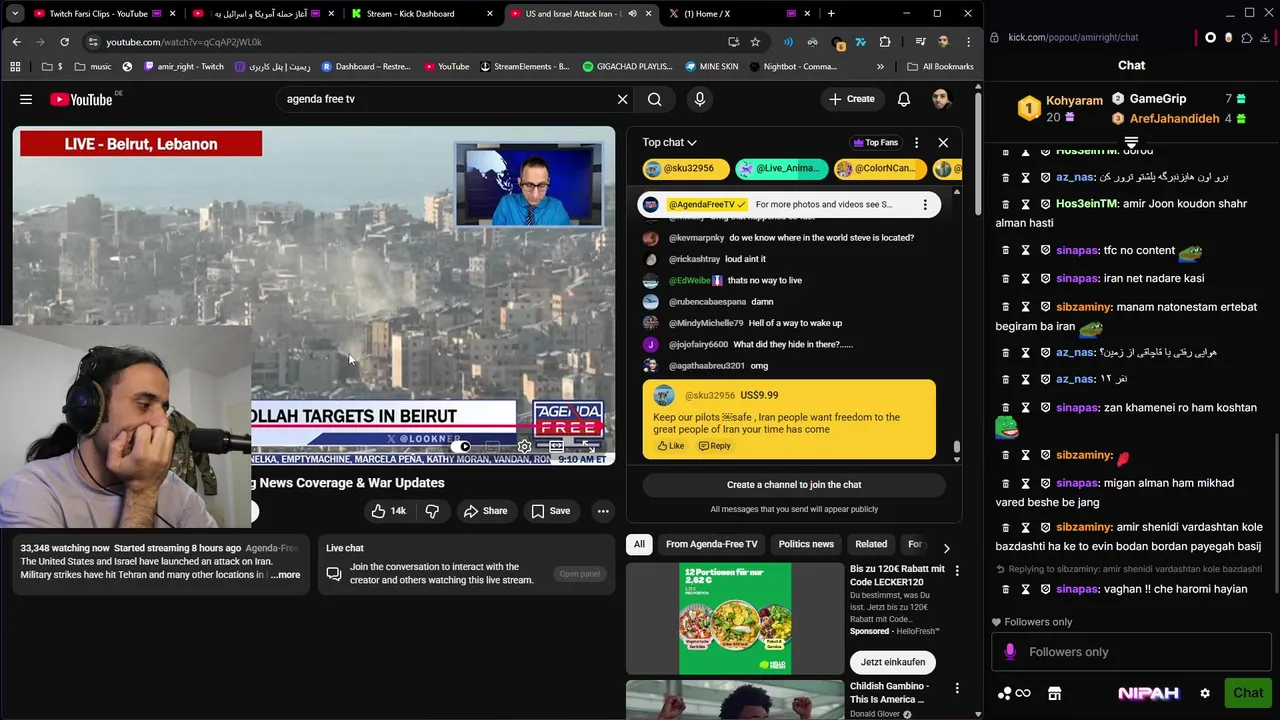Open YouTube notifications bell
The width and height of the screenshot is (1280, 720).
904,99
